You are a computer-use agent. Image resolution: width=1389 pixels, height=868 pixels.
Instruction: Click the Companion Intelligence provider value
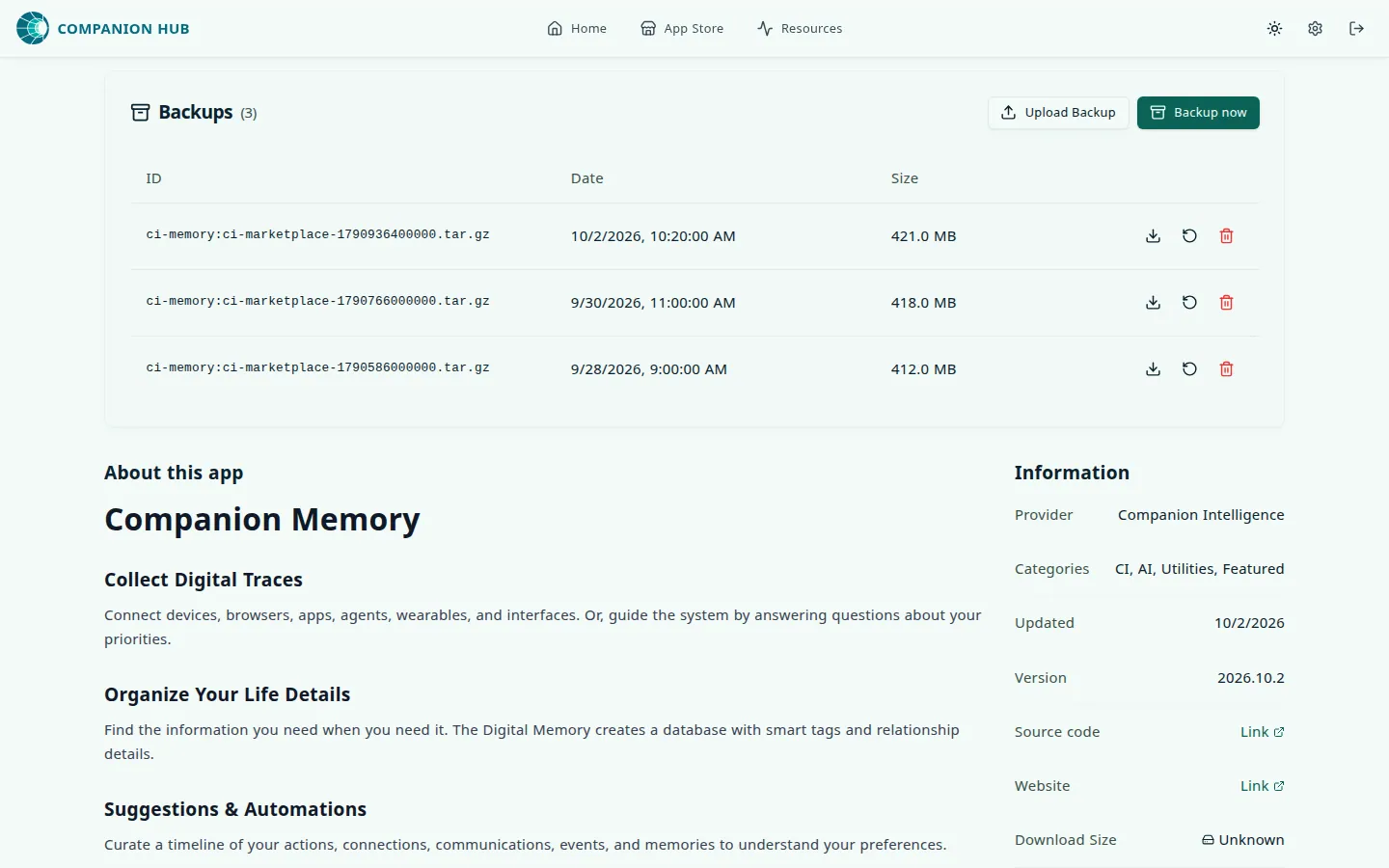pyautogui.click(x=1201, y=515)
